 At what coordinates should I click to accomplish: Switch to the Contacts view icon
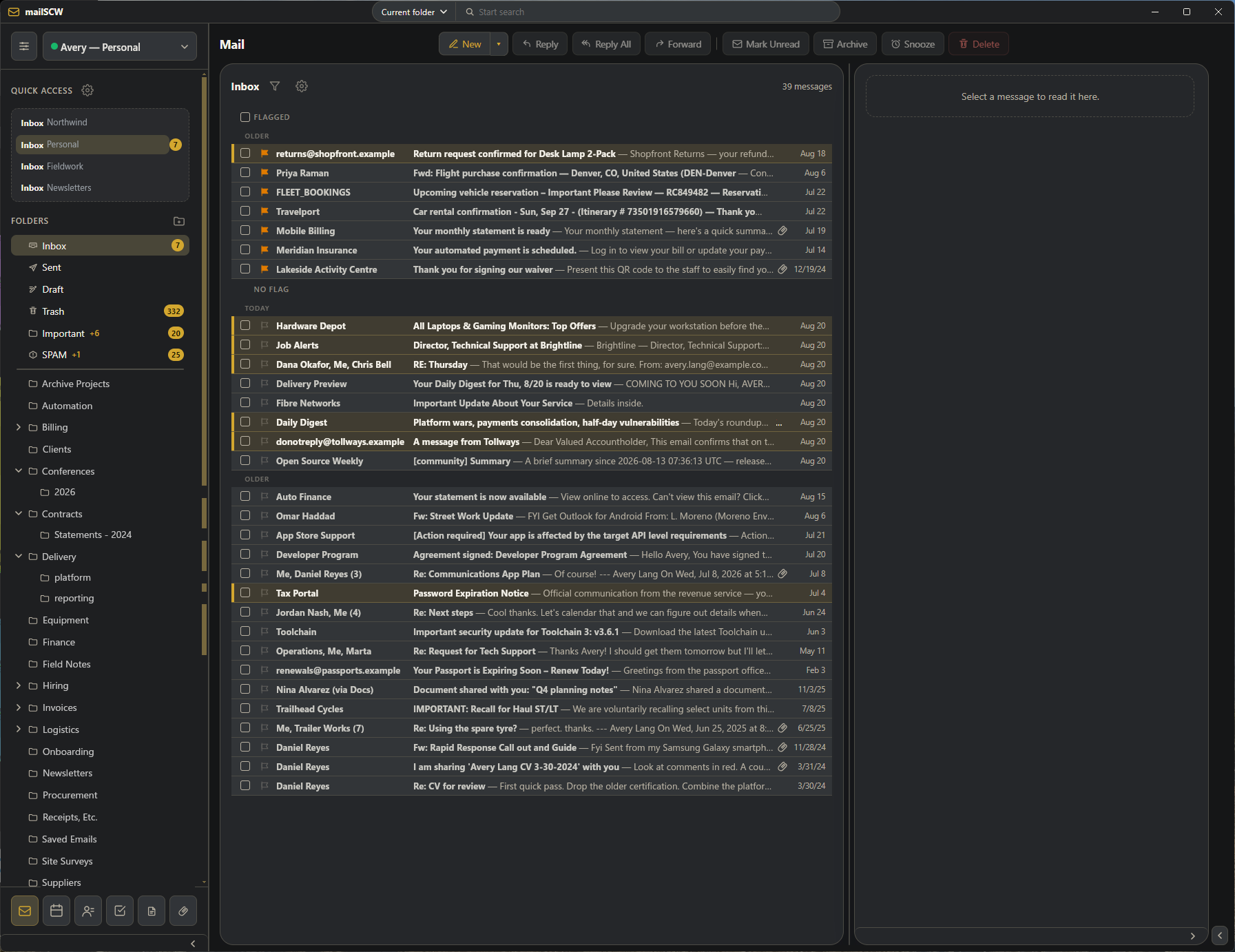88,911
